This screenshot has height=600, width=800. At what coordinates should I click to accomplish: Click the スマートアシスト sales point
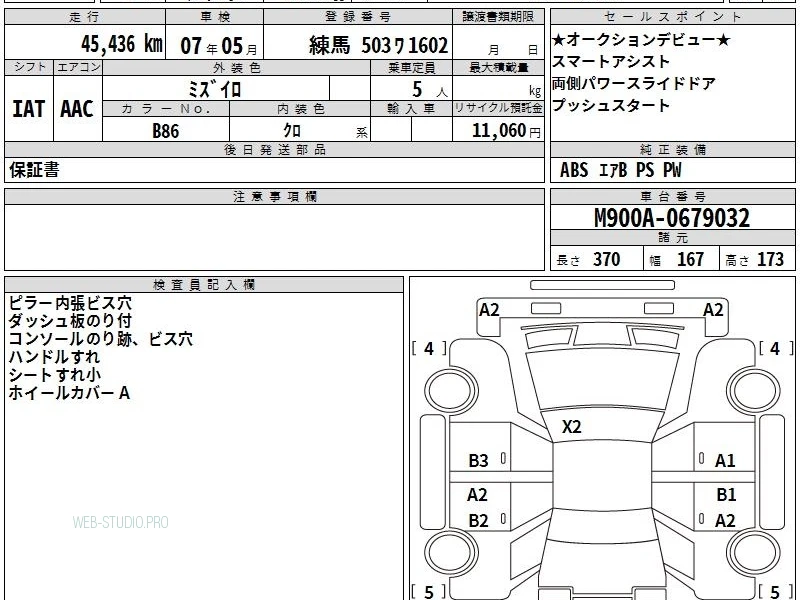611,61
